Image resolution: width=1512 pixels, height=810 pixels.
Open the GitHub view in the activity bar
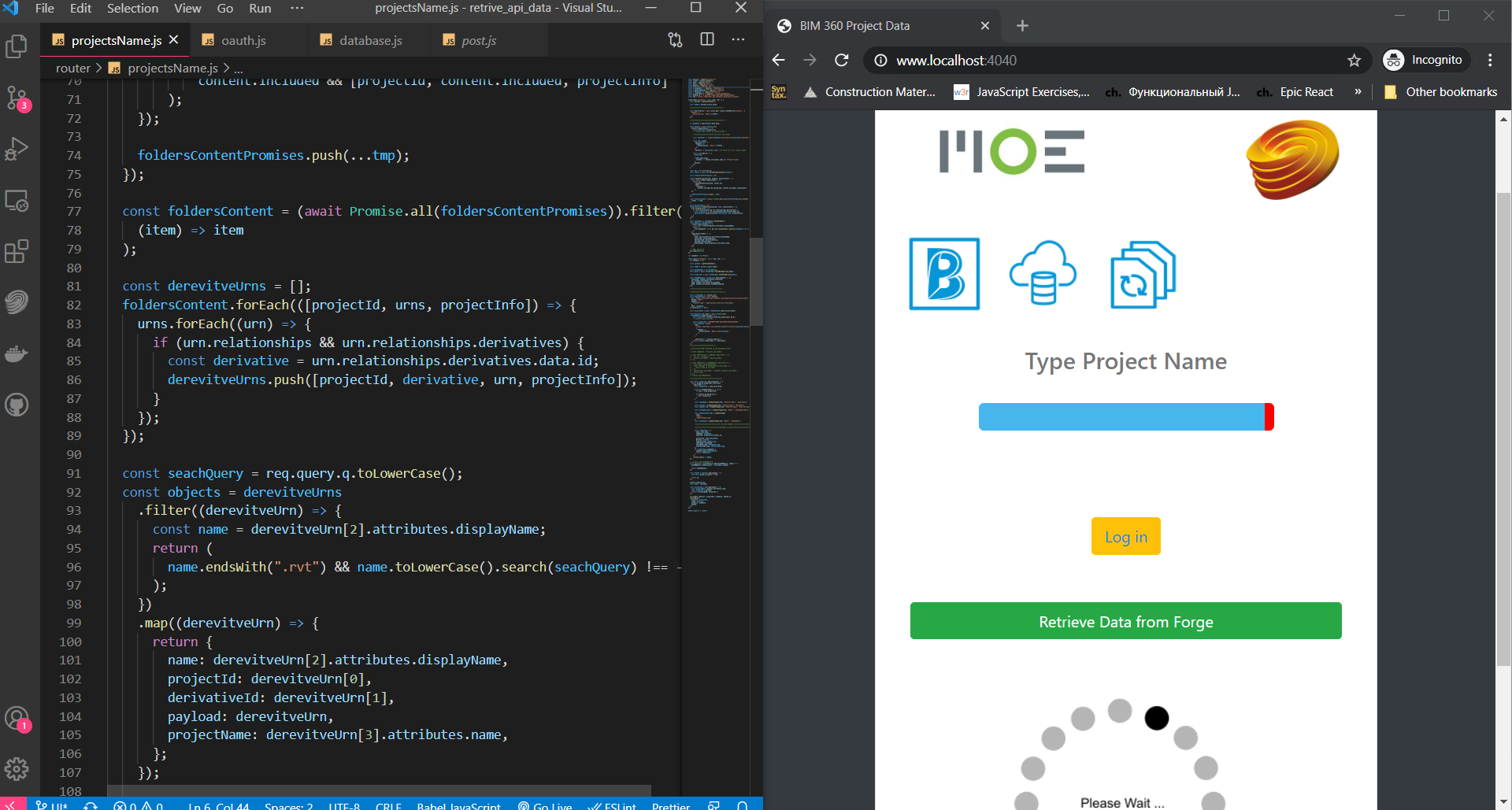point(17,405)
